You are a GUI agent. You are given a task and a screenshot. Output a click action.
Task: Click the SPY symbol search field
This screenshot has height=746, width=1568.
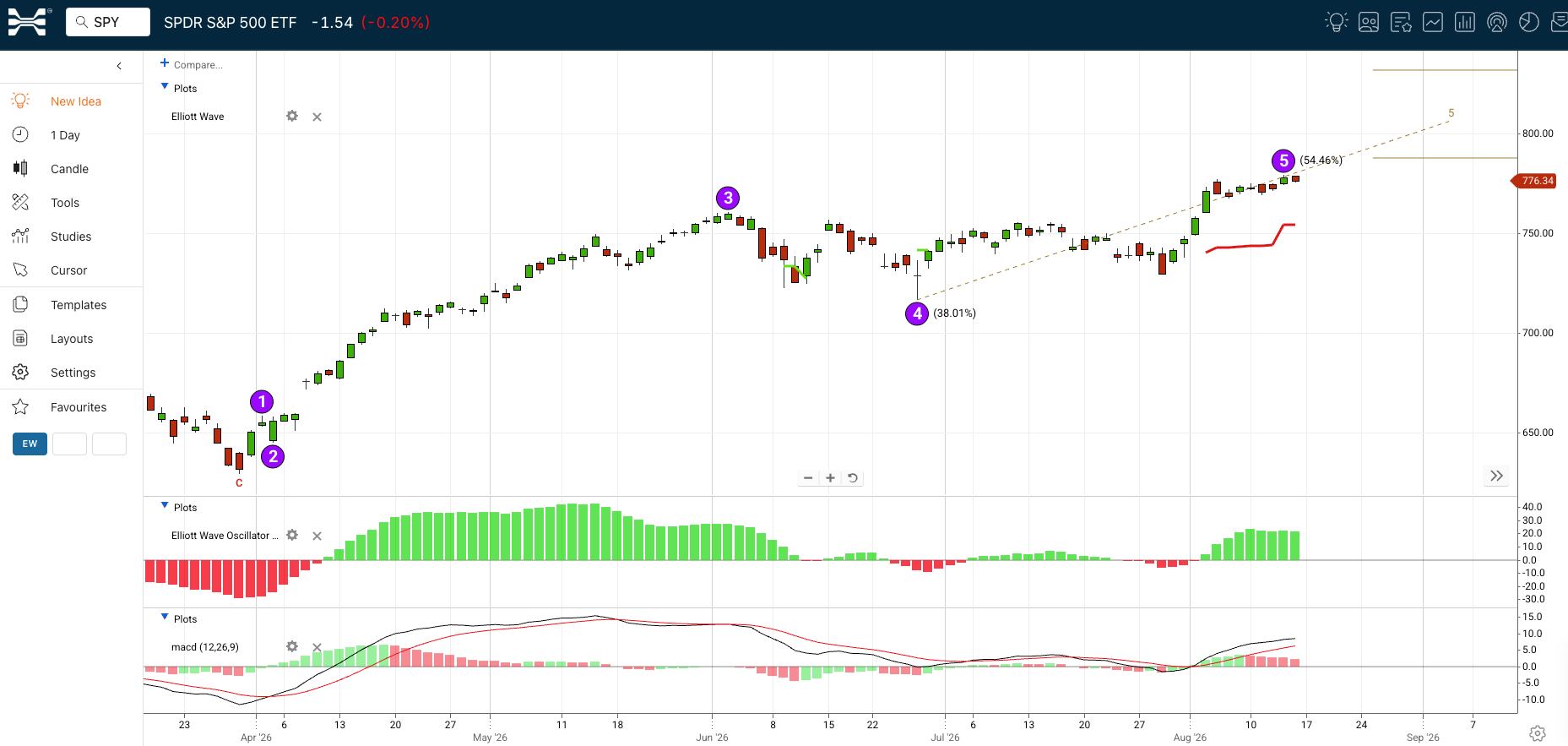108,22
